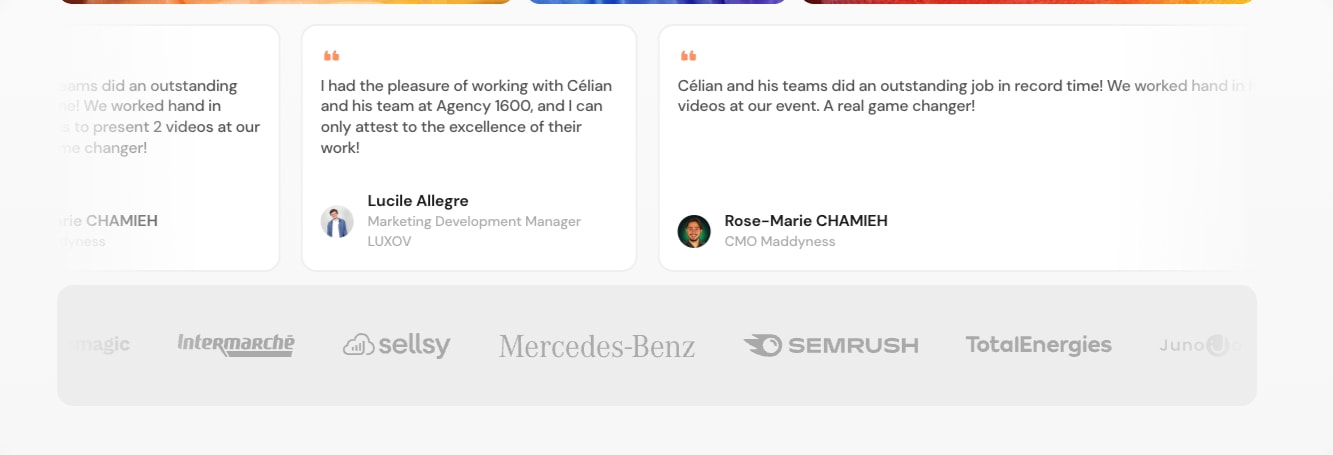Screen dimensions: 1333x455
Task: Select Lucile Allegre's avatar photo
Action: point(337,221)
